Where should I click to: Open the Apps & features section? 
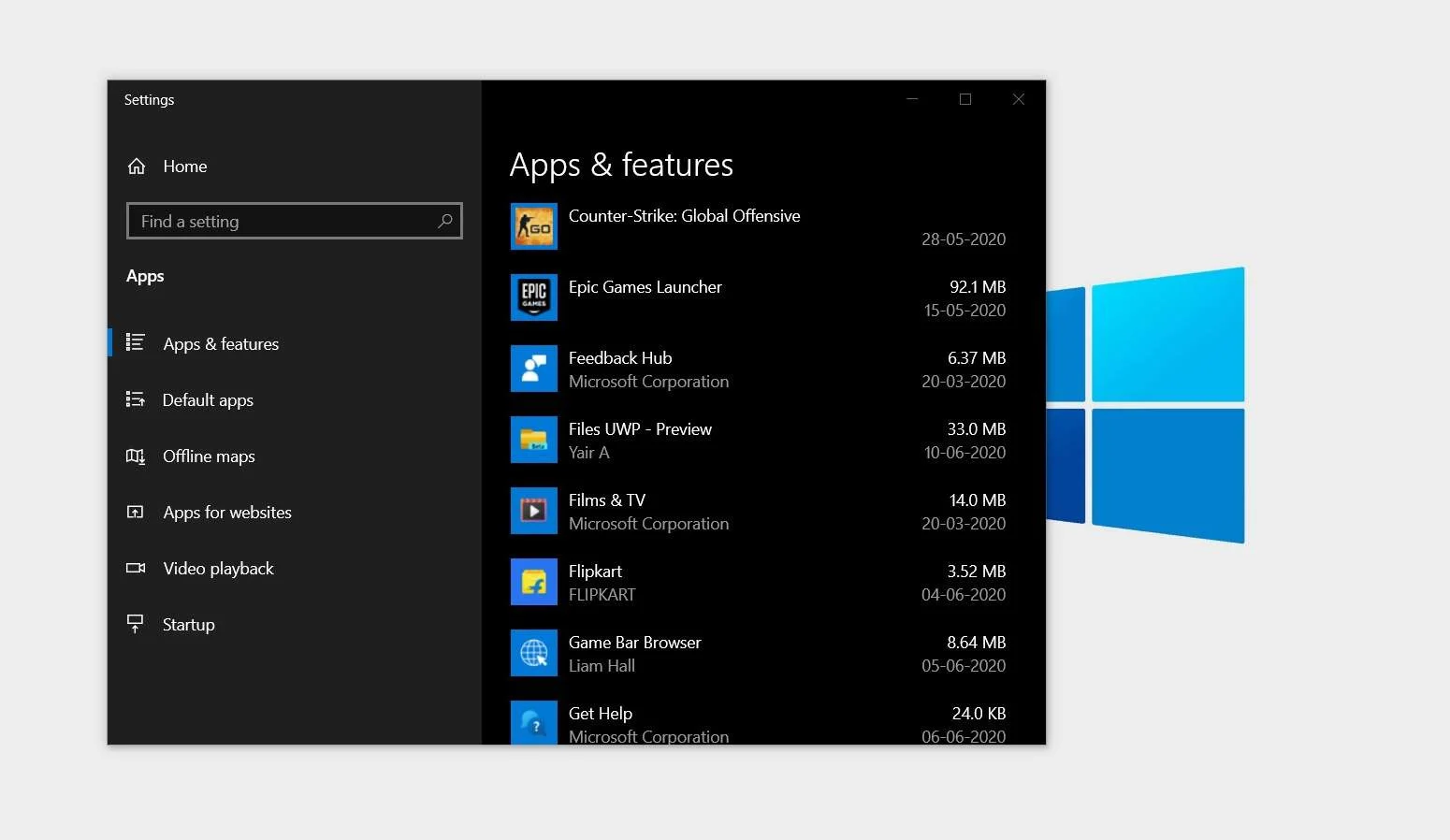click(221, 344)
